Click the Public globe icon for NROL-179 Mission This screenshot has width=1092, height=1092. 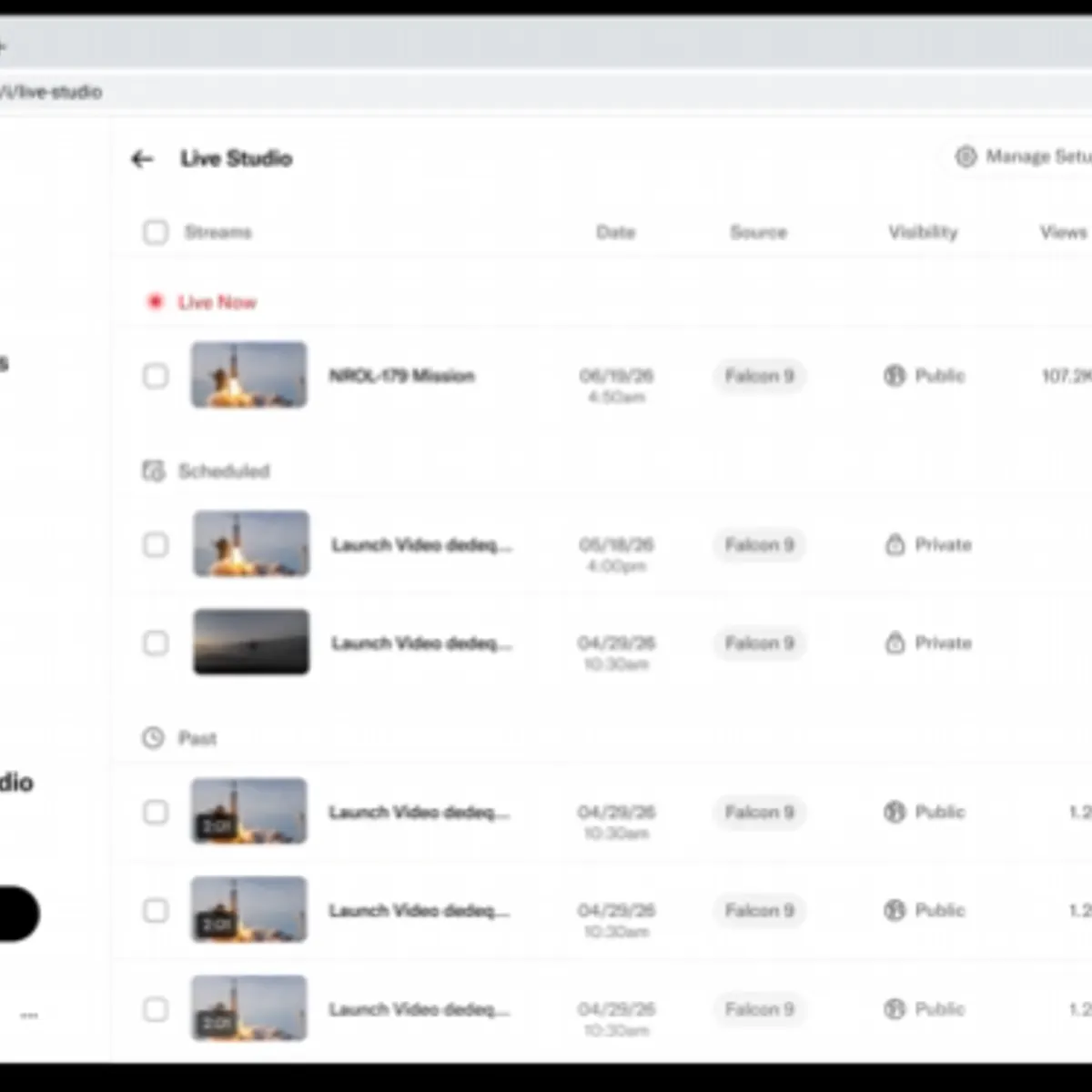coord(895,375)
